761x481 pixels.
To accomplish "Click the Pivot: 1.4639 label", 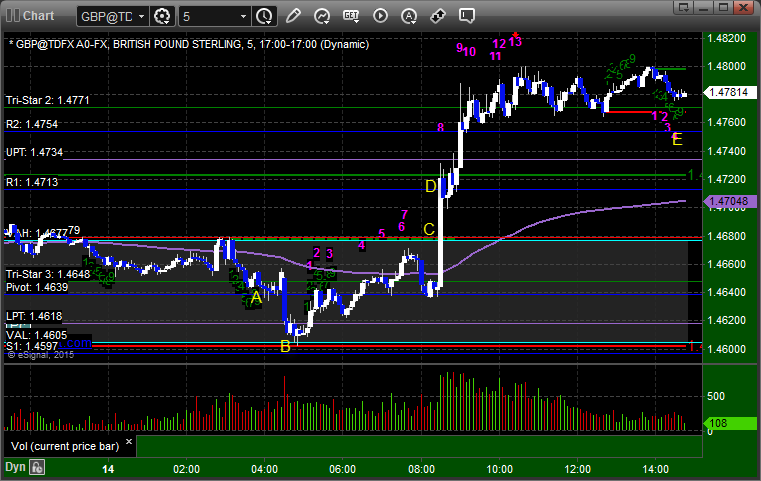I will click(x=37, y=287).
